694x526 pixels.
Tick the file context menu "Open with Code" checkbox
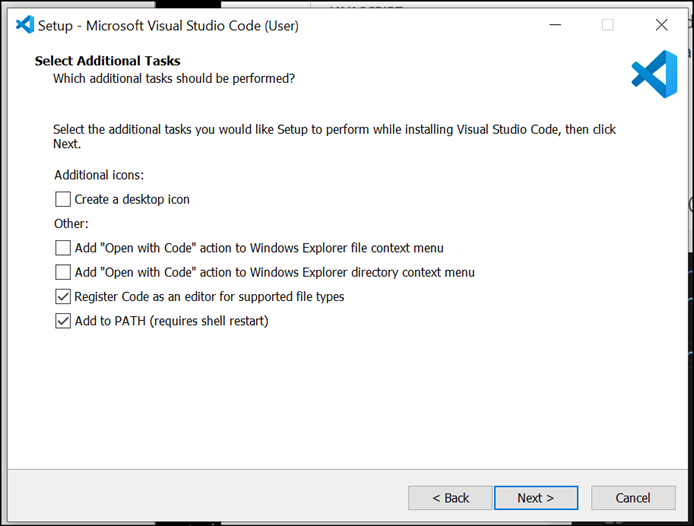(63, 247)
